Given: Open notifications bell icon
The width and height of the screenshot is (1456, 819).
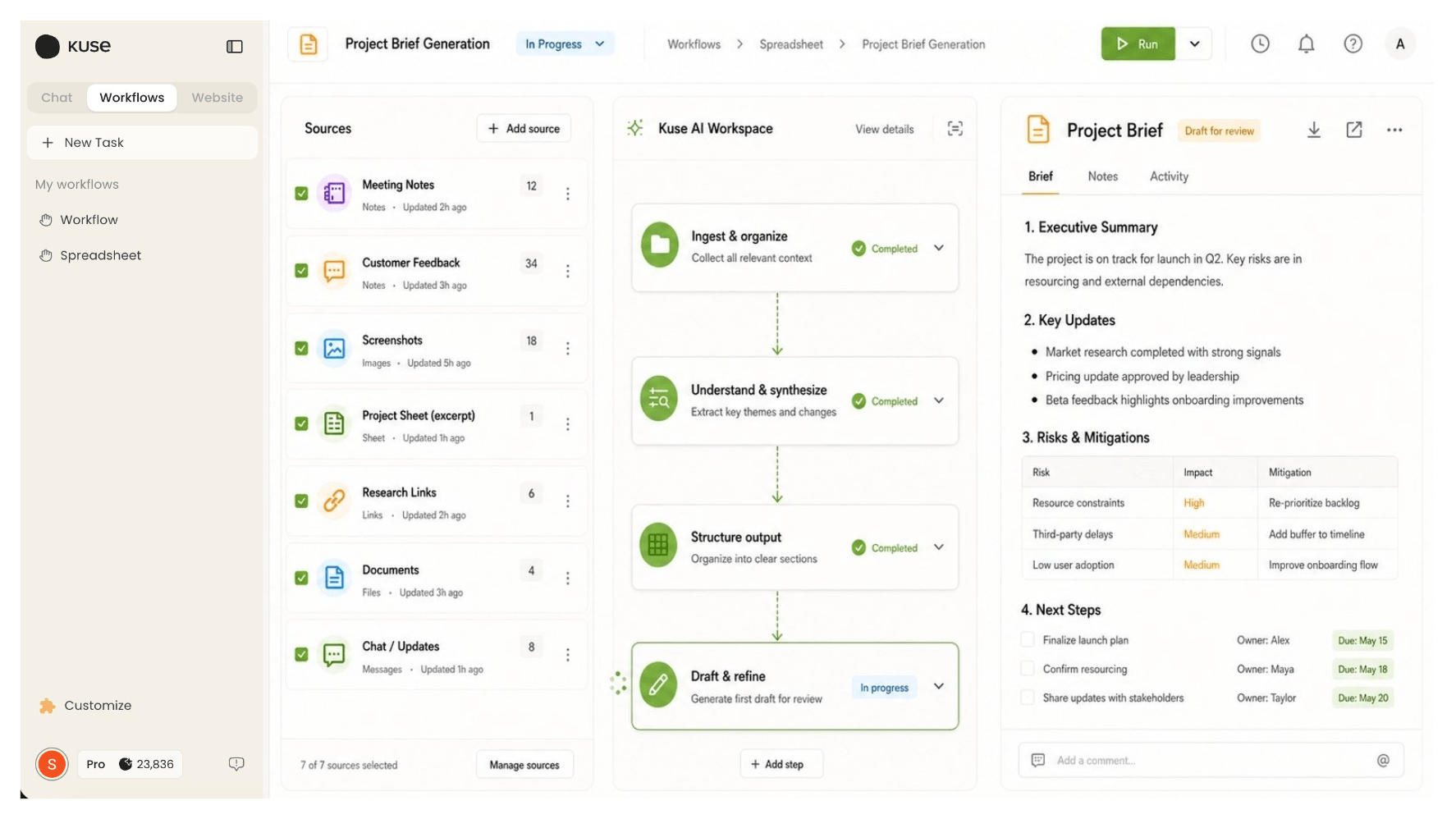Looking at the screenshot, I should click(1306, 44).
